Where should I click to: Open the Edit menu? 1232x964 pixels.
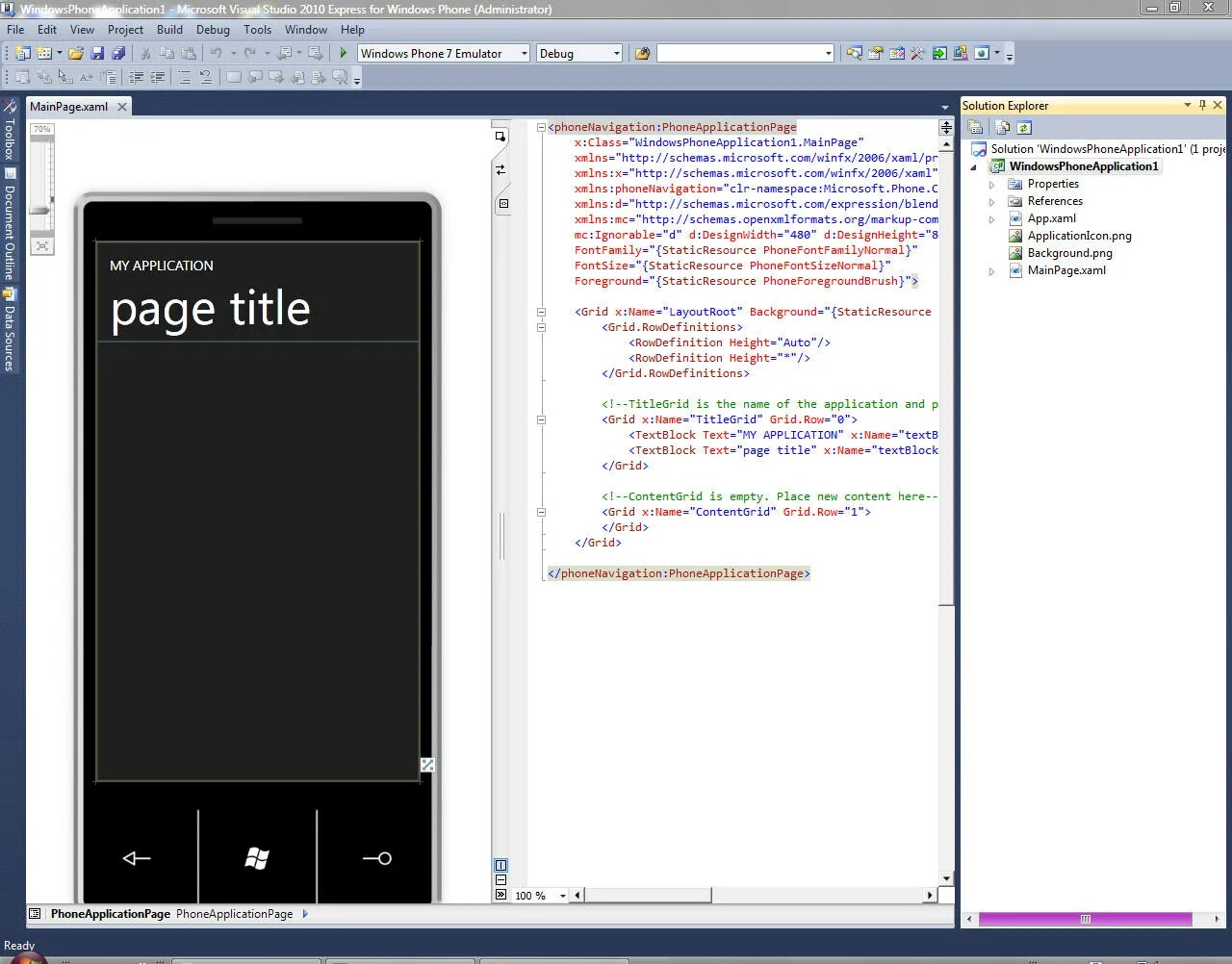click(47, 30)
